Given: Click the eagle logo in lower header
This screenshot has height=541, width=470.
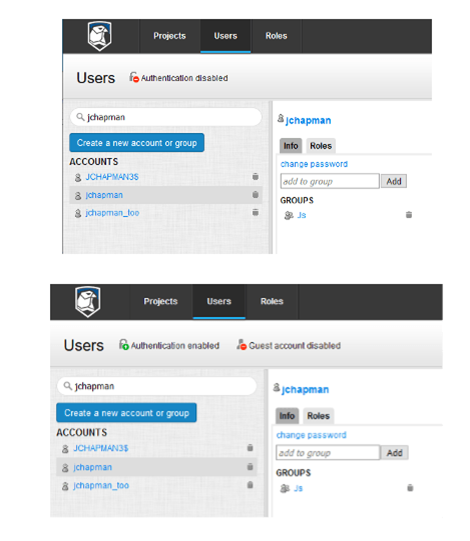Looking at the screenshot, I should pos(88,302).
